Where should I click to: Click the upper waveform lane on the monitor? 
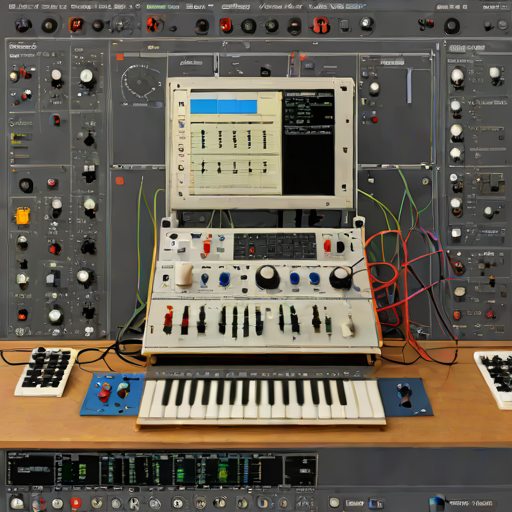click(x=234, y=139)
